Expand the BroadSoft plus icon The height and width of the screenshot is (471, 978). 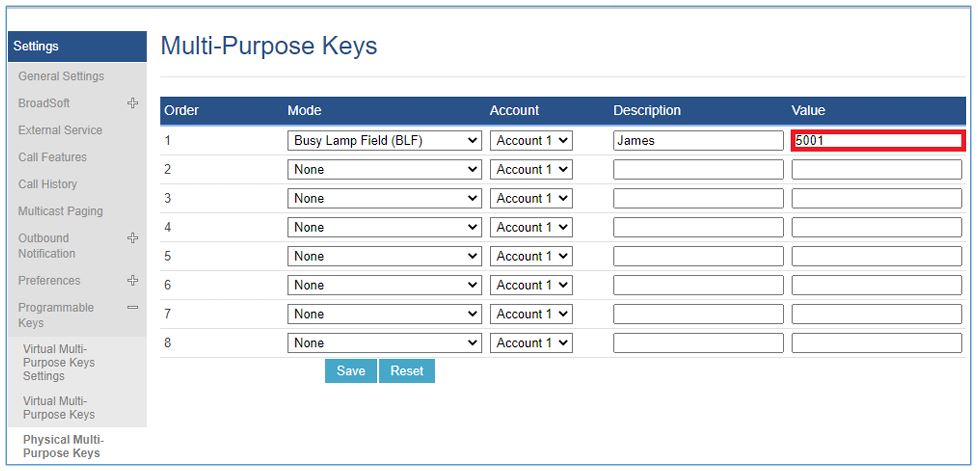(132, 103)
